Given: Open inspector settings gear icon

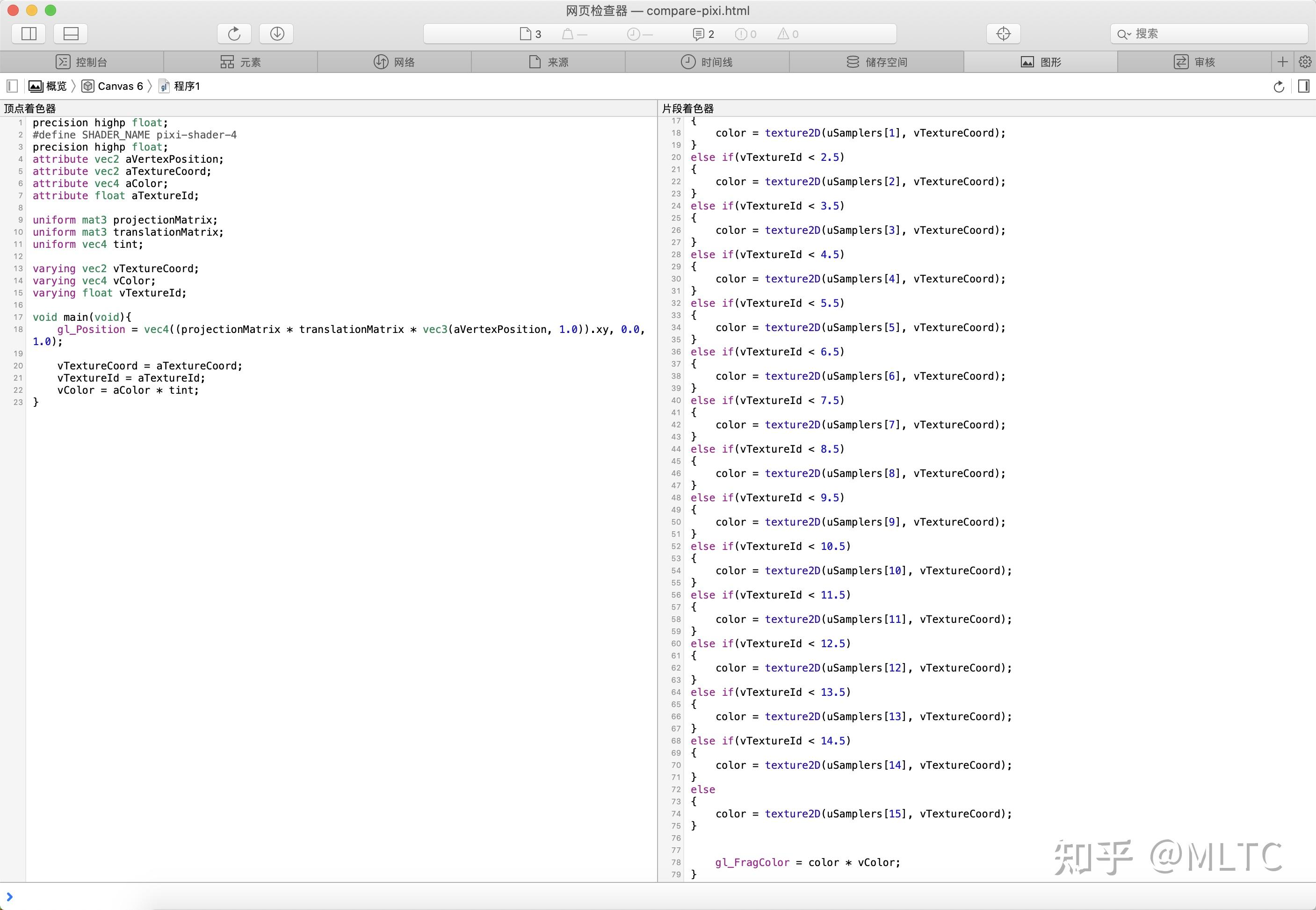Looking at the screenshot, I should point(1305,62).
